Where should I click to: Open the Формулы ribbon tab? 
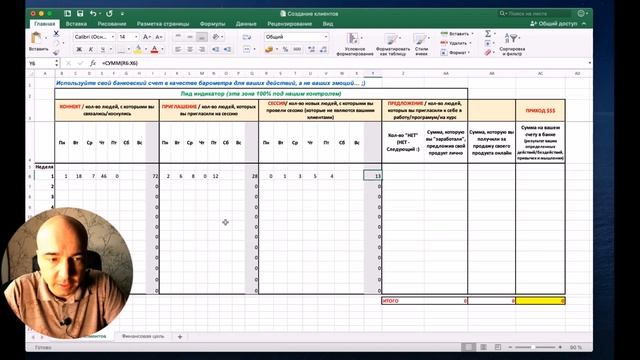pos(213,24)
